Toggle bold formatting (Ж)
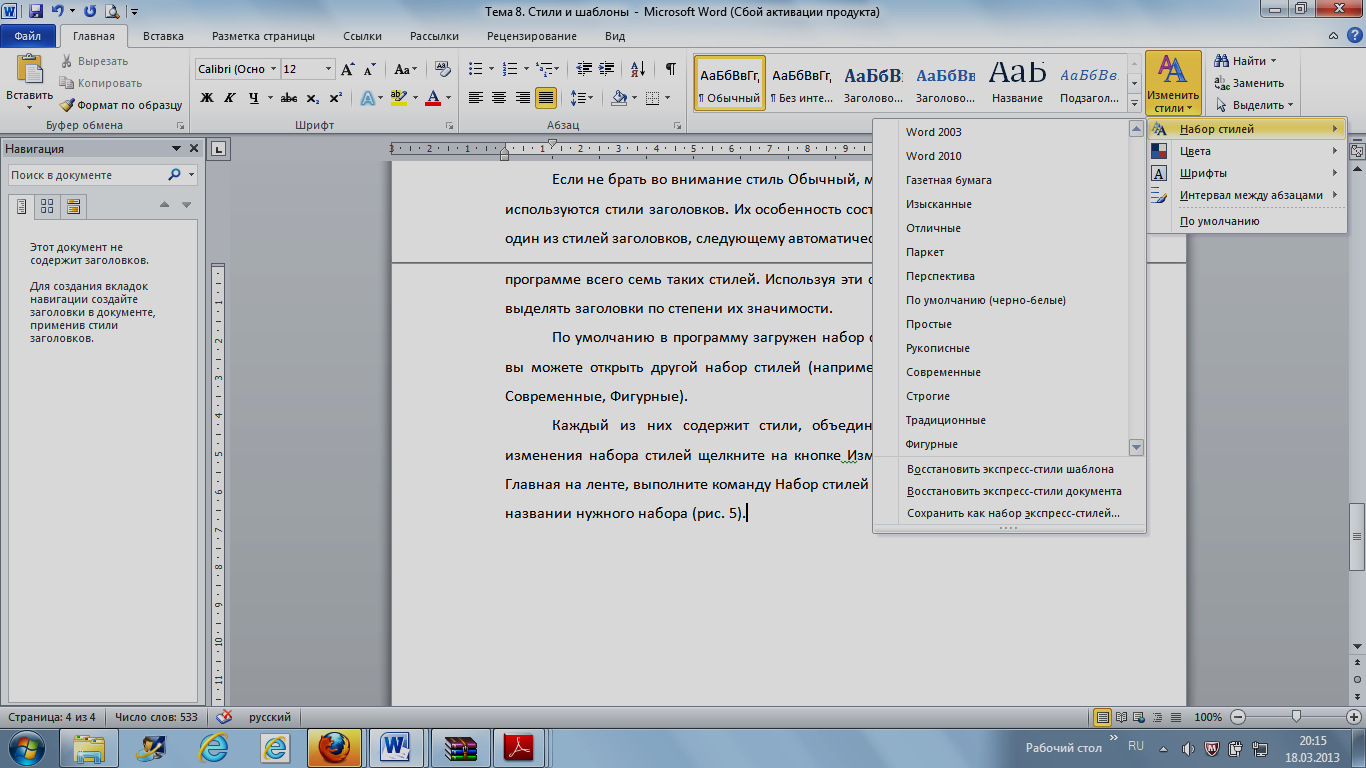 coord(207,98)
